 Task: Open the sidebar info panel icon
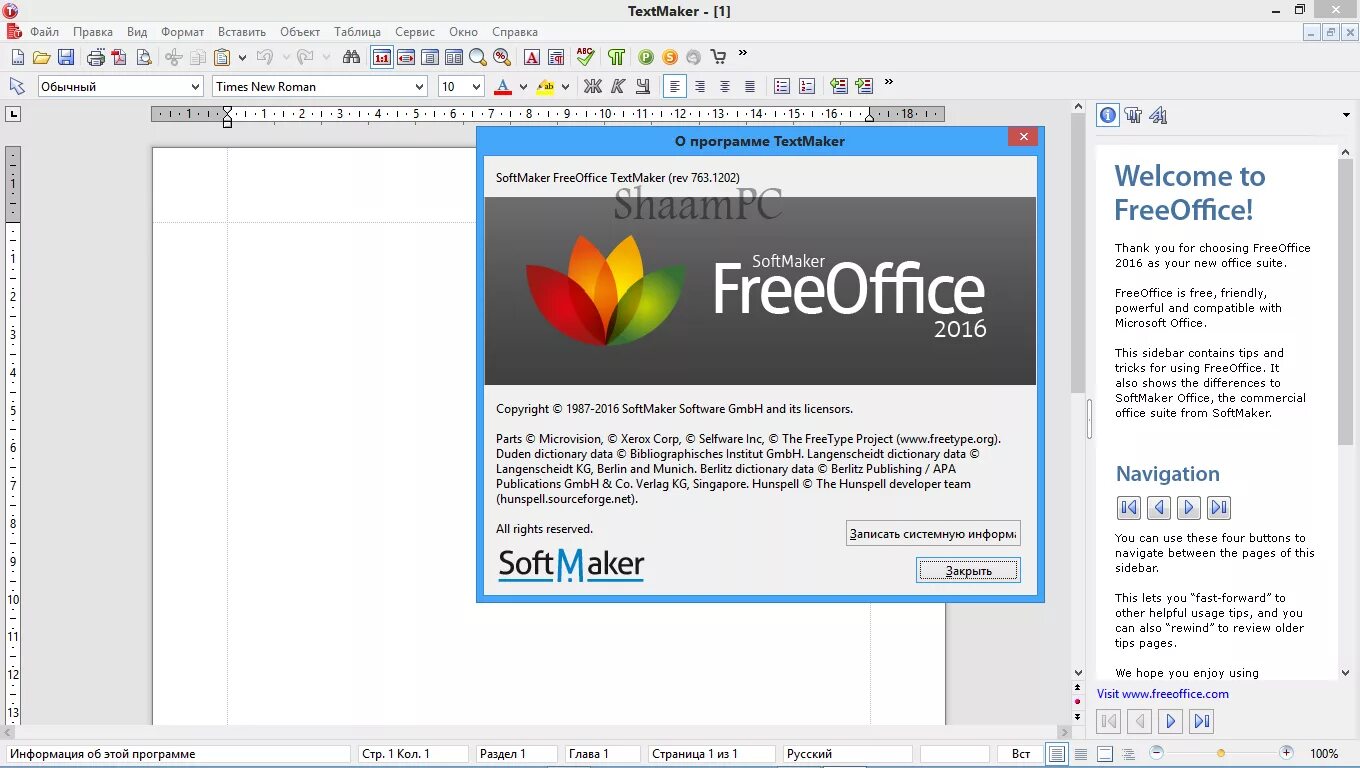[1107, 115]
